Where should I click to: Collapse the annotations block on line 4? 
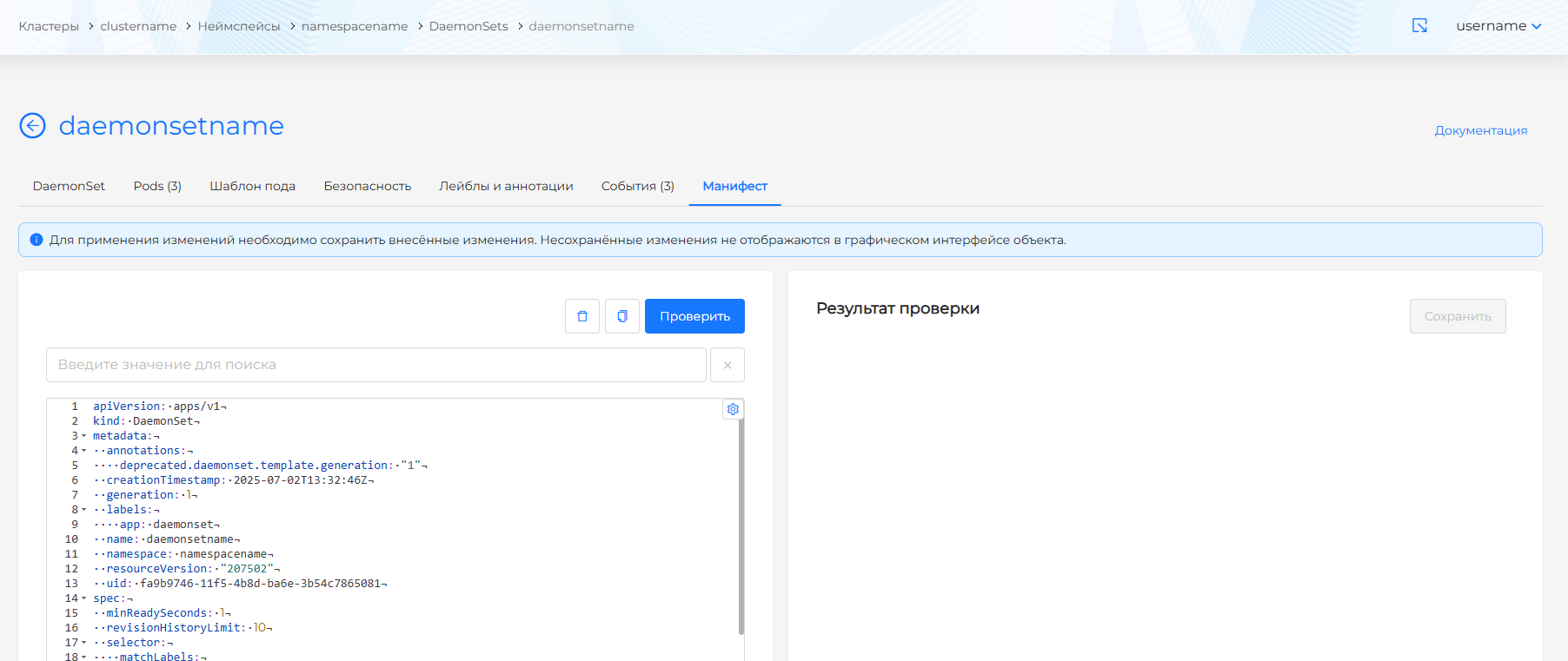84,451
